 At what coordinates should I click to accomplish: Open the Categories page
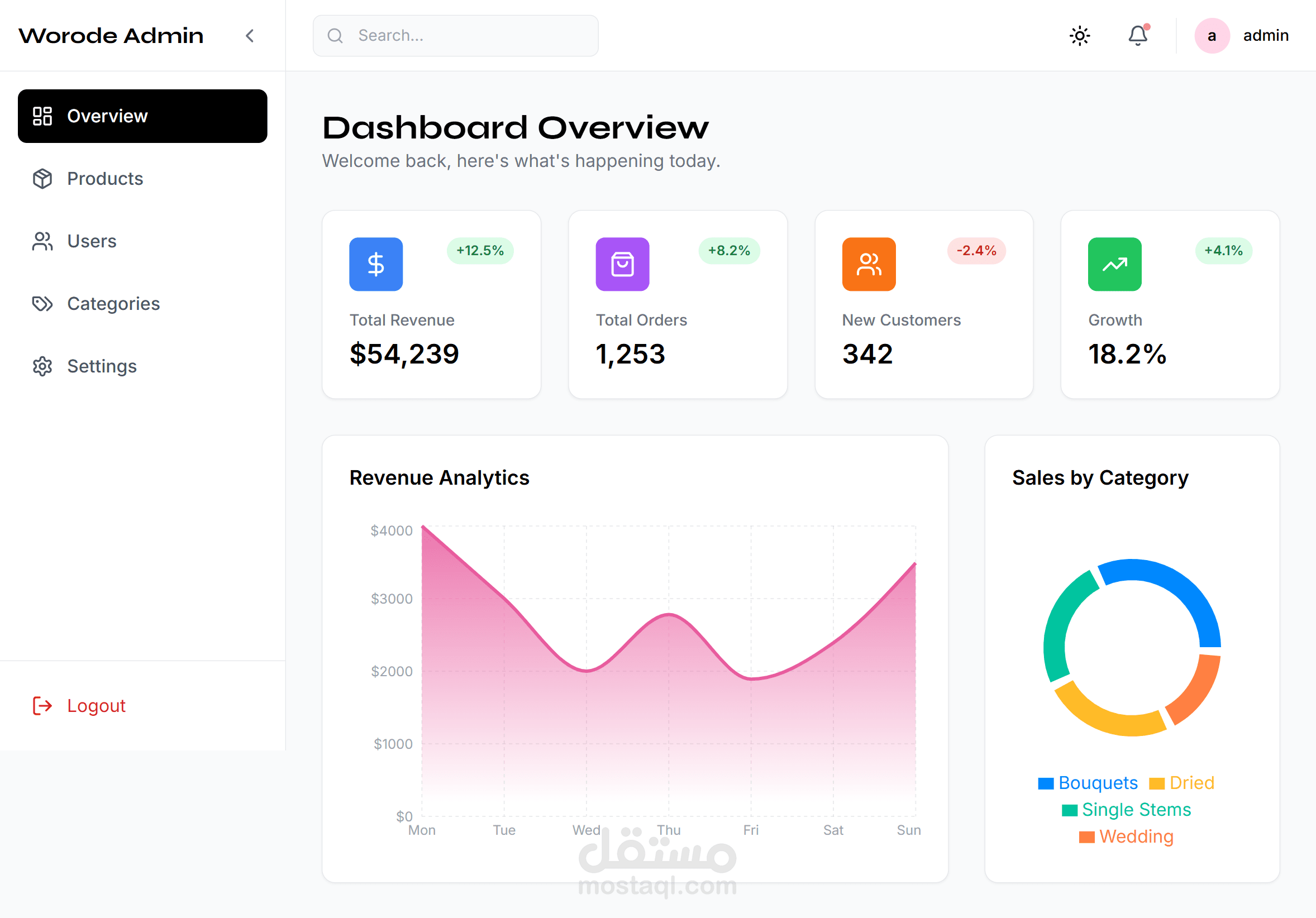(113, 304)
